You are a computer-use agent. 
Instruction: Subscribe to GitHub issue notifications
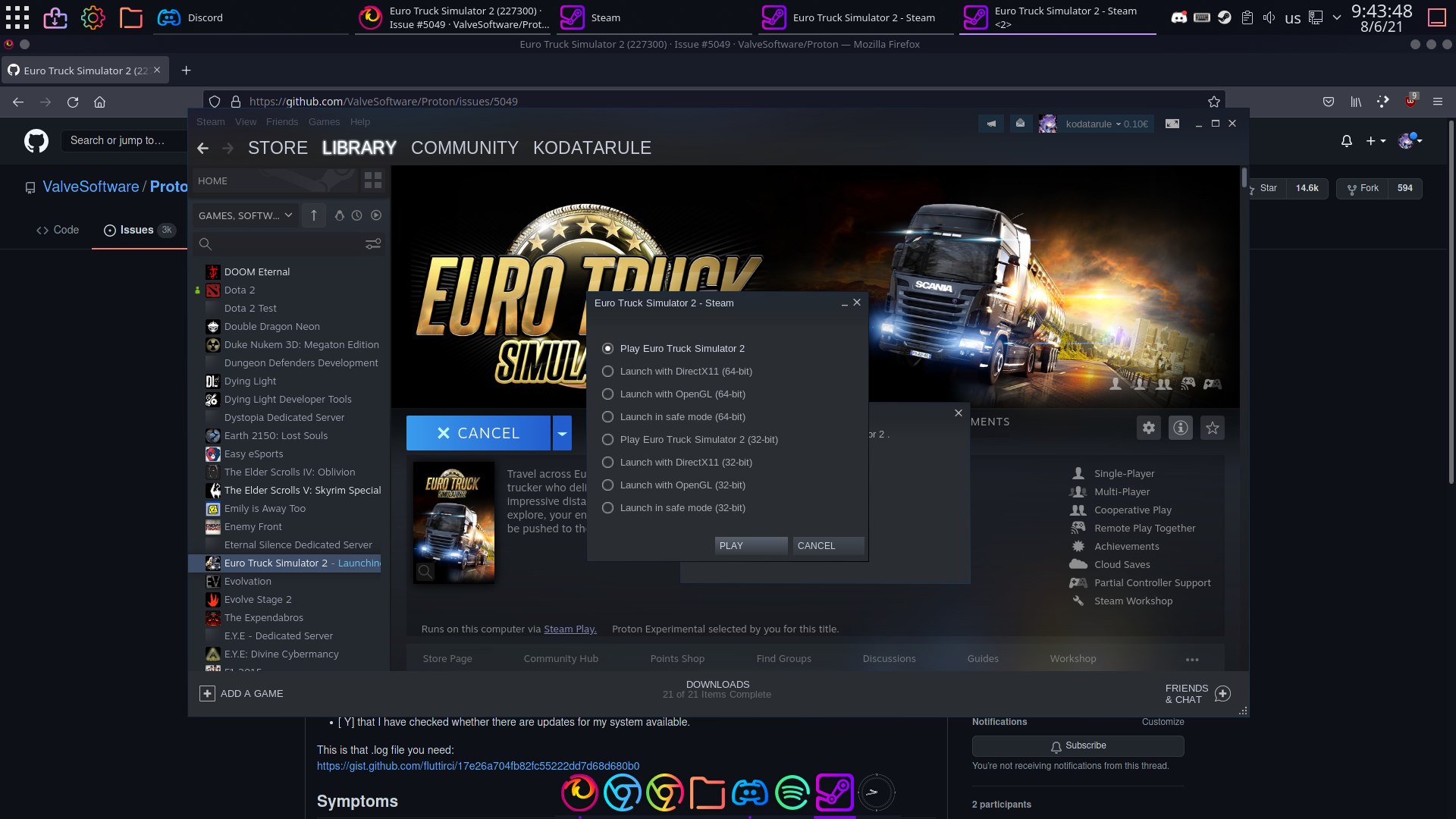[x=1078, y=746]
